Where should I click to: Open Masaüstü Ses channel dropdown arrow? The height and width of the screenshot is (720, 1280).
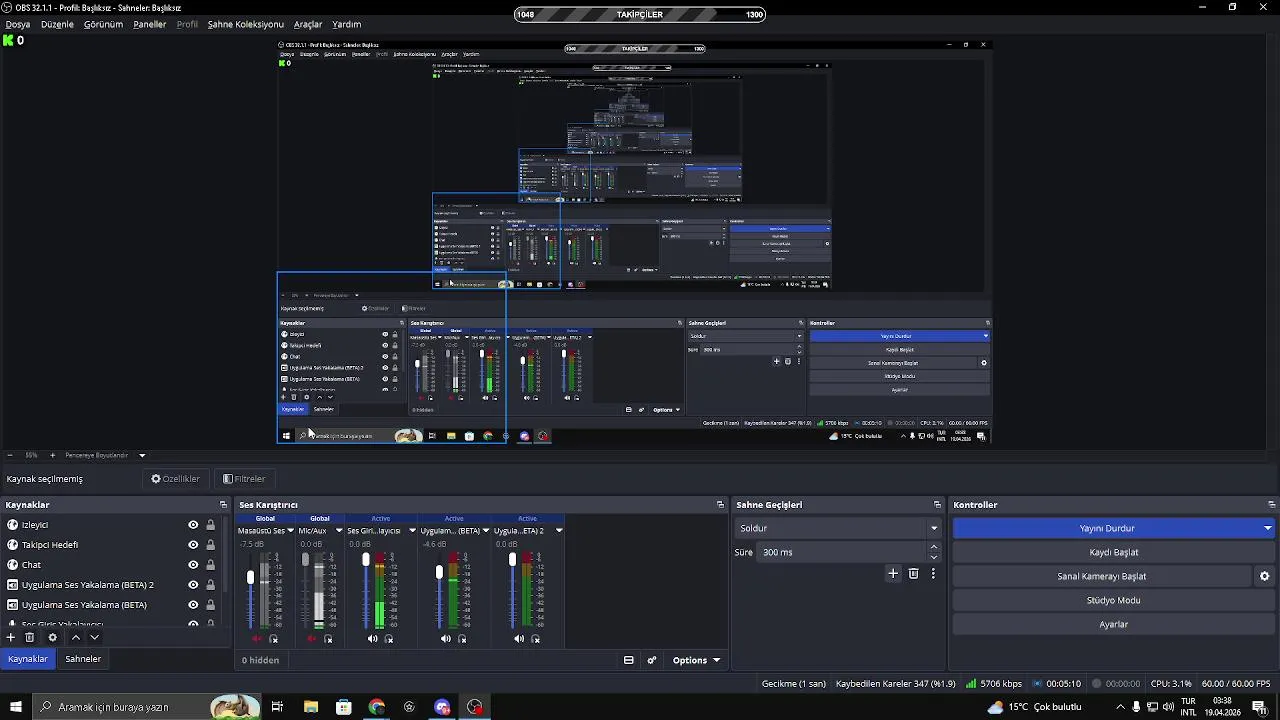tap(291, 531)
